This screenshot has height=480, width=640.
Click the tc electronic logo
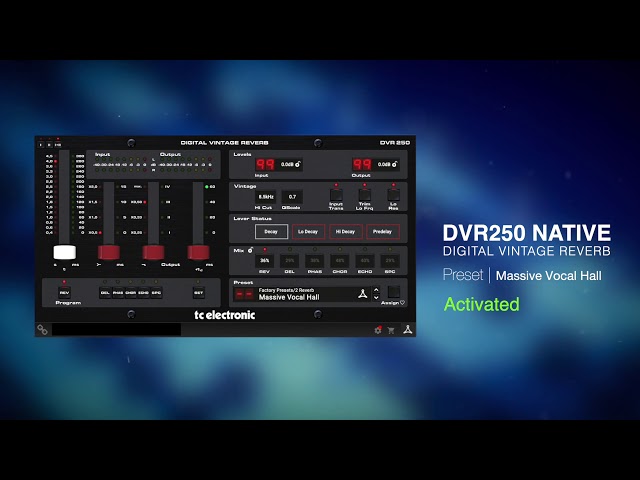point(224,315)
